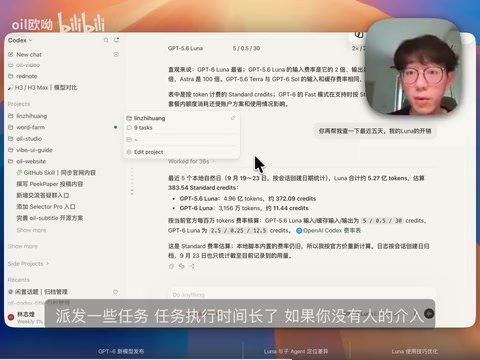This screenshot has height=360, width=480.
Task: Jump to Luna 与子 Agent 定位差异 chapter
Action: [296, 351]
